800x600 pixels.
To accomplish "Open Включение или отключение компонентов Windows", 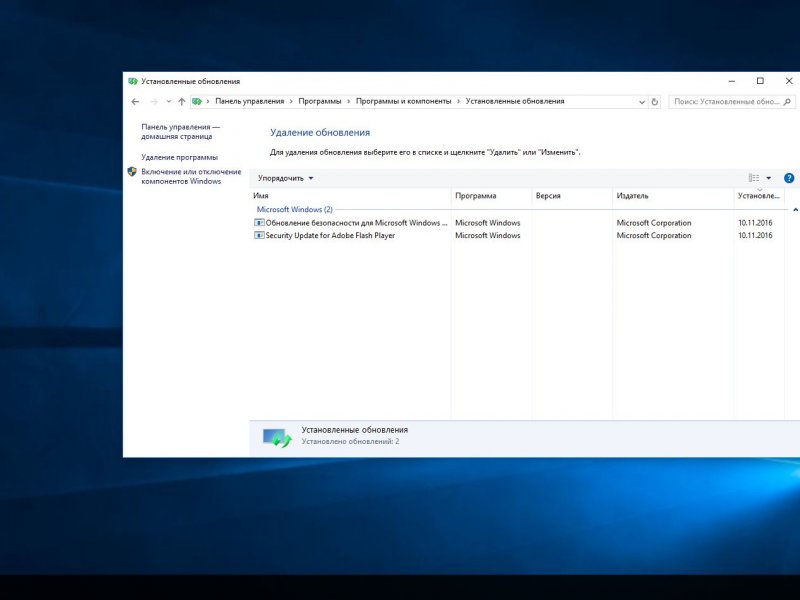I will pyautogui.click(x=191, y=177).
